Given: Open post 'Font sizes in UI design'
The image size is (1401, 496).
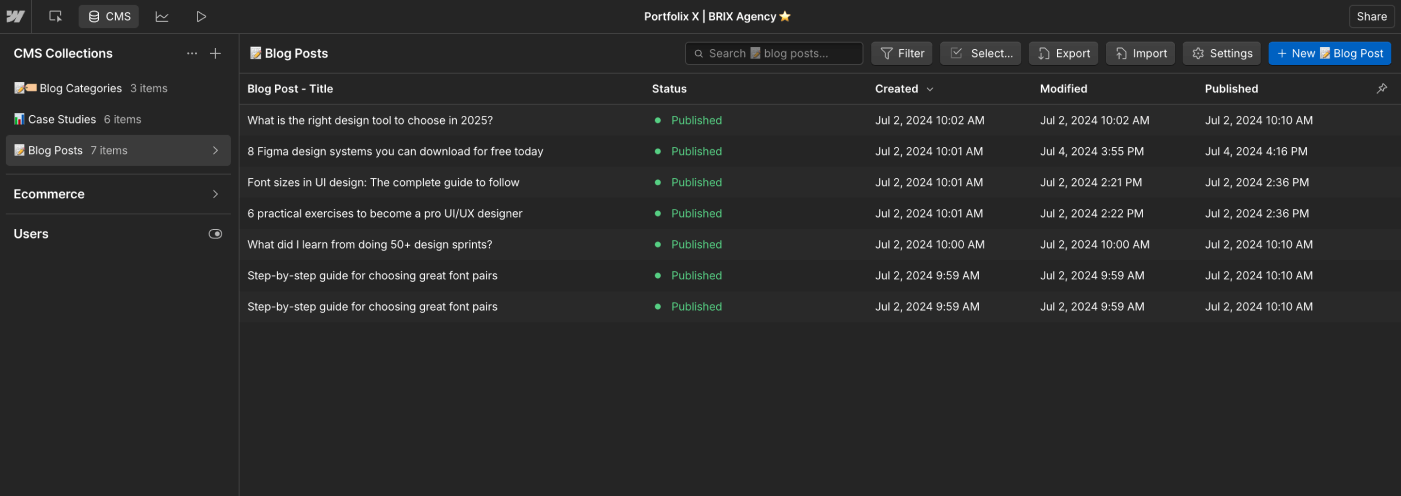Looking at the screenshot, I should click(383, 182).
